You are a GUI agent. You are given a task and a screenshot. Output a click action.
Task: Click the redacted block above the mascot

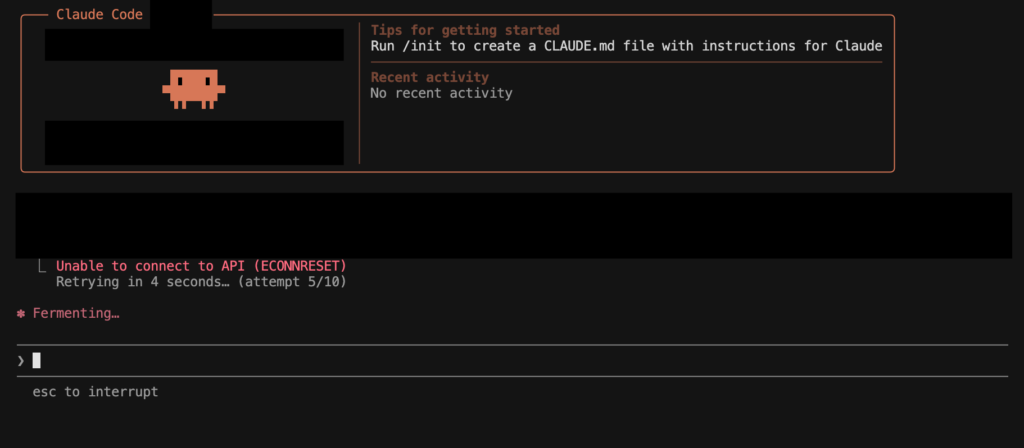click(x=194, y=44)
